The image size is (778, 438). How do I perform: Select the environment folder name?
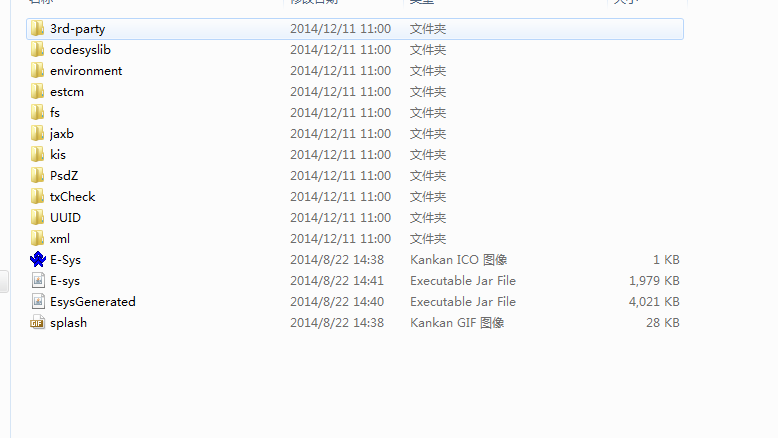86,71
